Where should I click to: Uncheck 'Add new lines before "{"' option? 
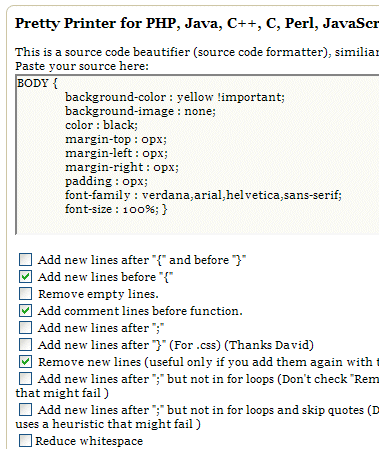coord(25,276)
